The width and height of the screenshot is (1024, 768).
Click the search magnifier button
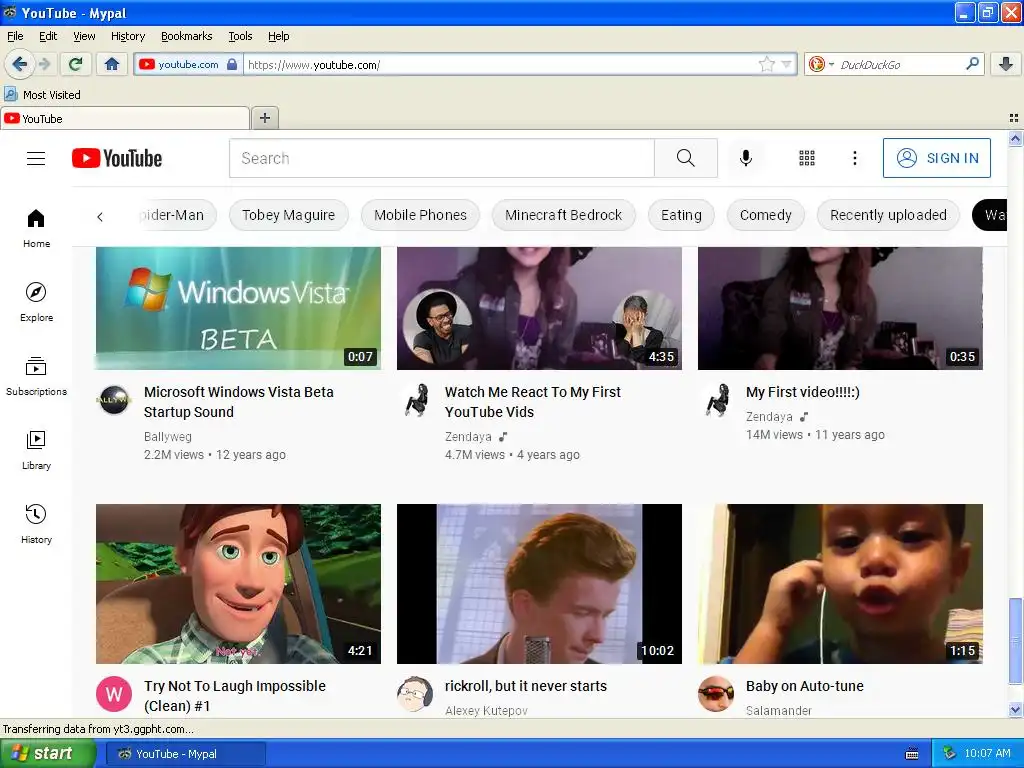point(686,158)
